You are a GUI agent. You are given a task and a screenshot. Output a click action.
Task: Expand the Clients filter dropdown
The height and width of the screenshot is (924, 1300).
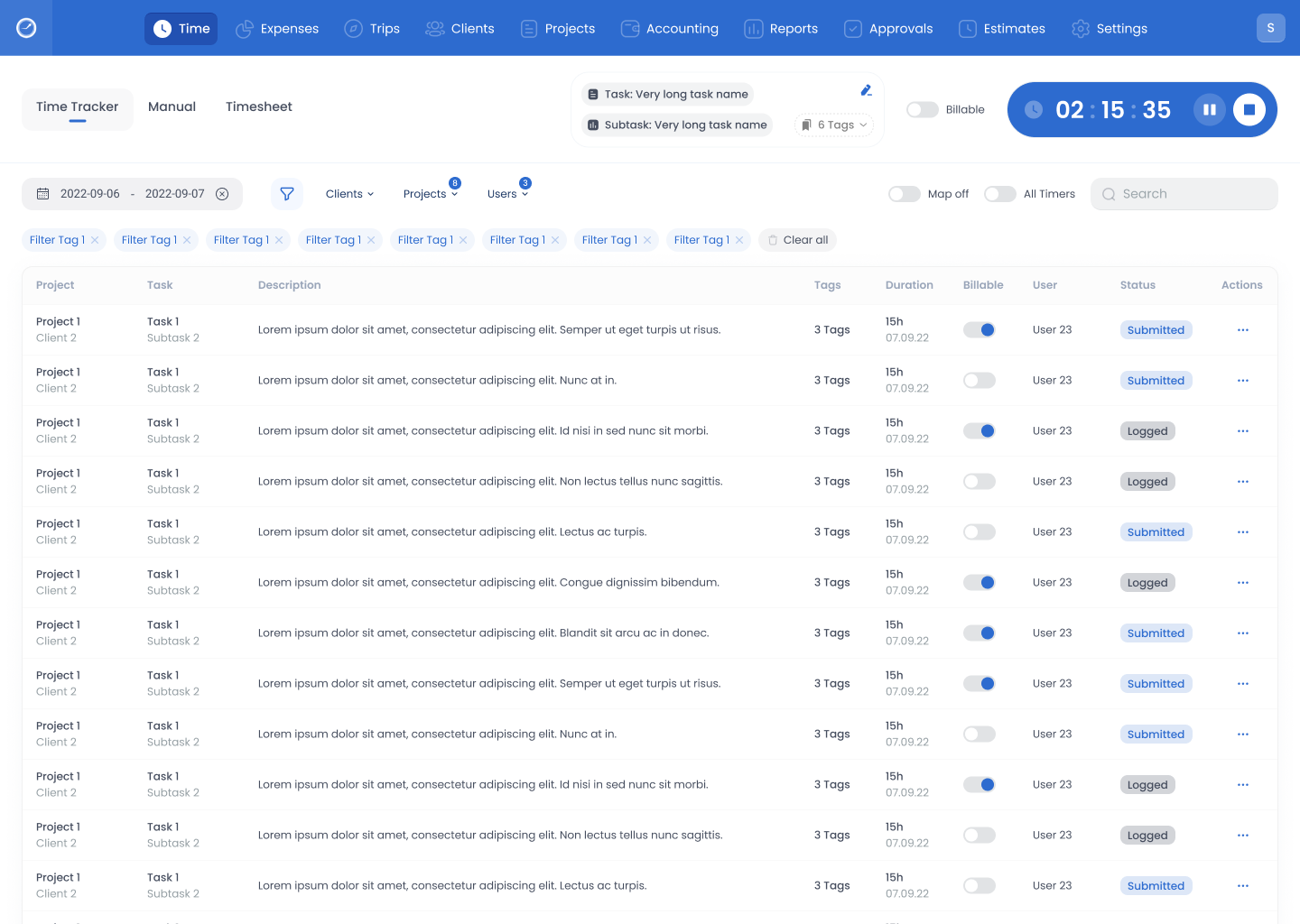[349, 194]
